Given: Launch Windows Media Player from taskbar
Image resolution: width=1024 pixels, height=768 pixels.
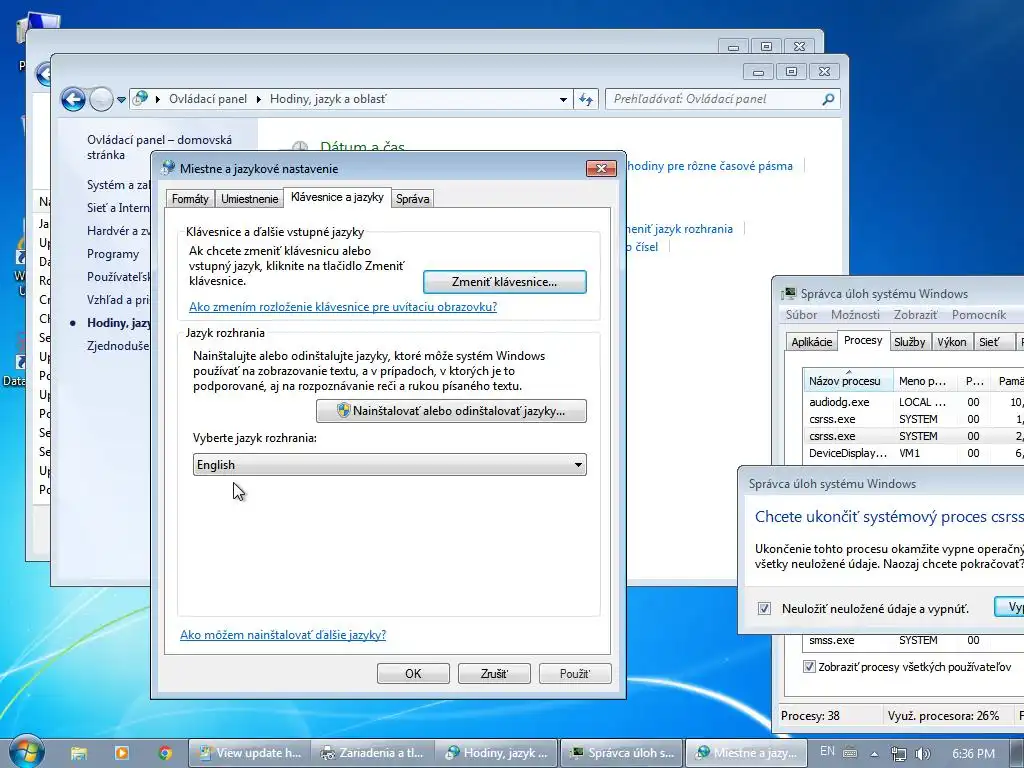Looking at the screenshot, I should click(x=122, y=753).
